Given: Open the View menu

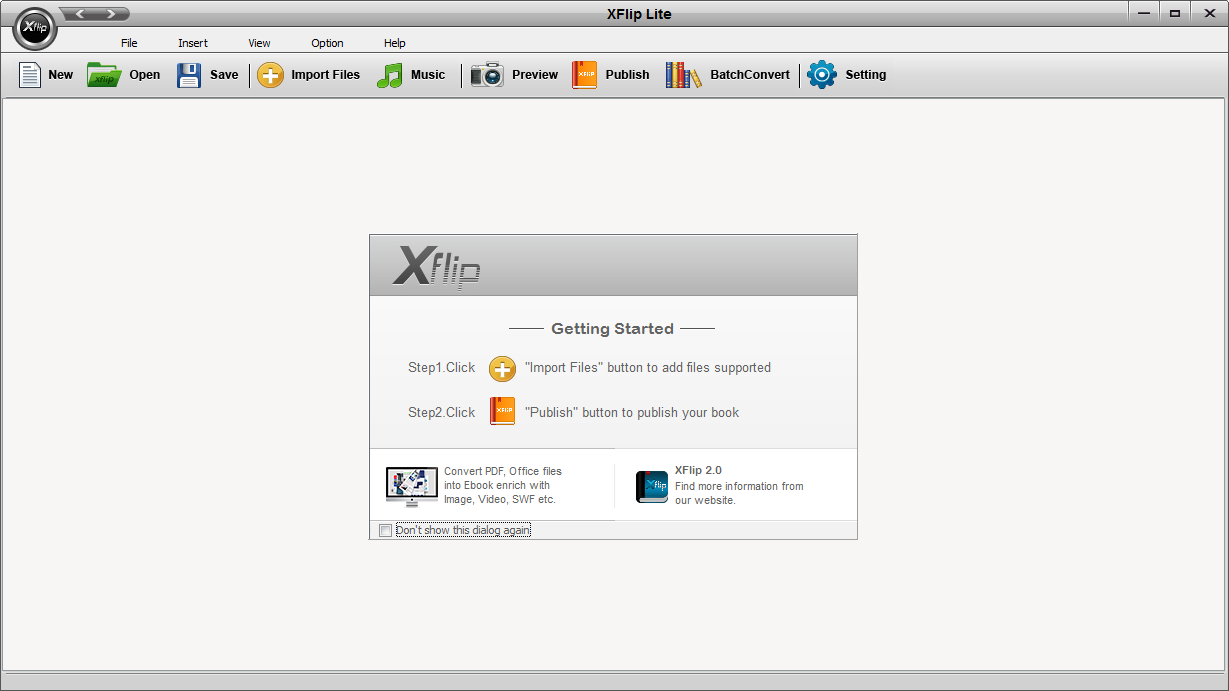Looking at the screenshot, I should tap(259, 43).
